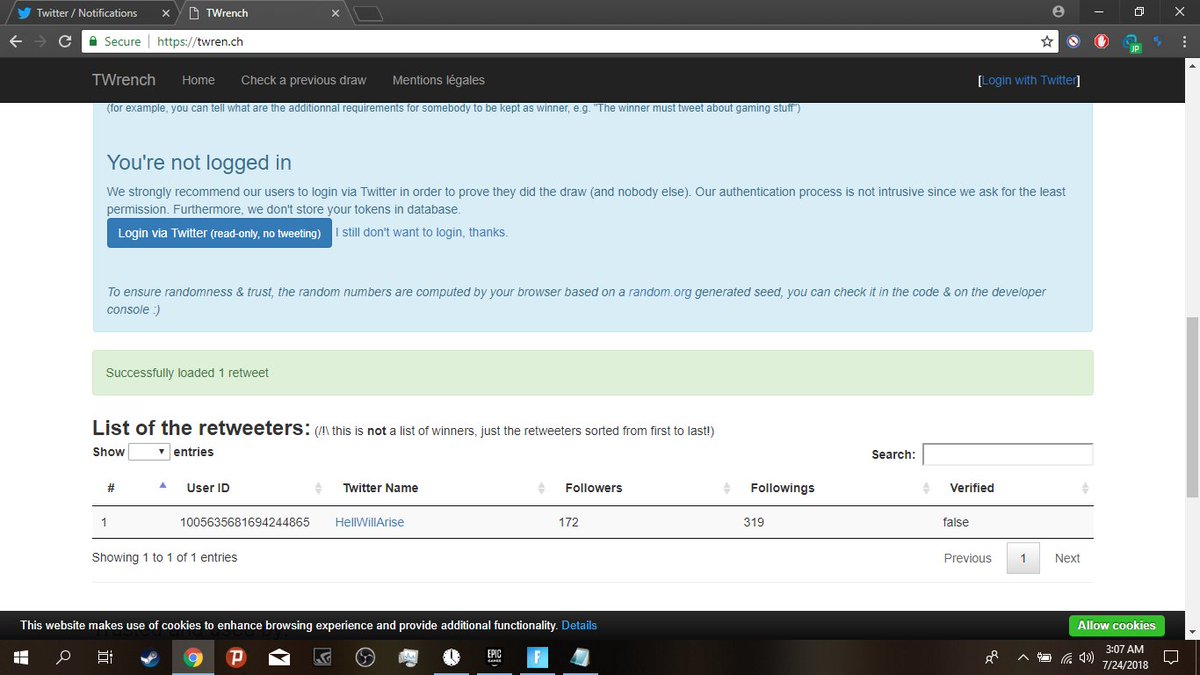1200x675 pixels.
Task: Focus the retweeters Search field
Action: [1007, 454]
